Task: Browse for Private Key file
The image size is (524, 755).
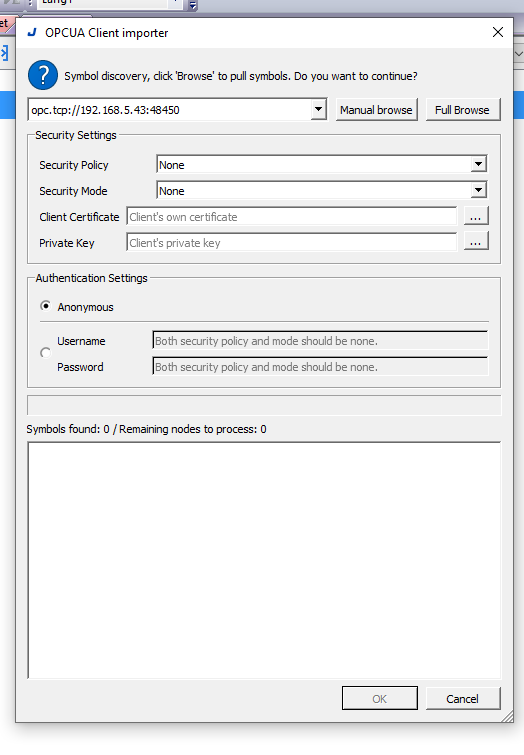Action: (476, 241)
